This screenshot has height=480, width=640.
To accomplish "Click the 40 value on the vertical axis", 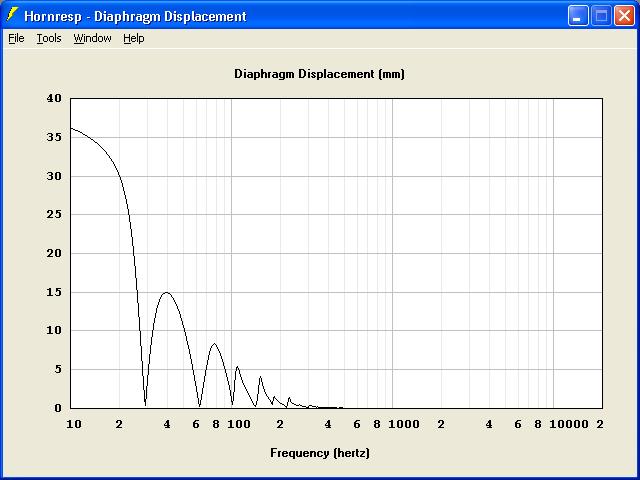I will 54,98.
